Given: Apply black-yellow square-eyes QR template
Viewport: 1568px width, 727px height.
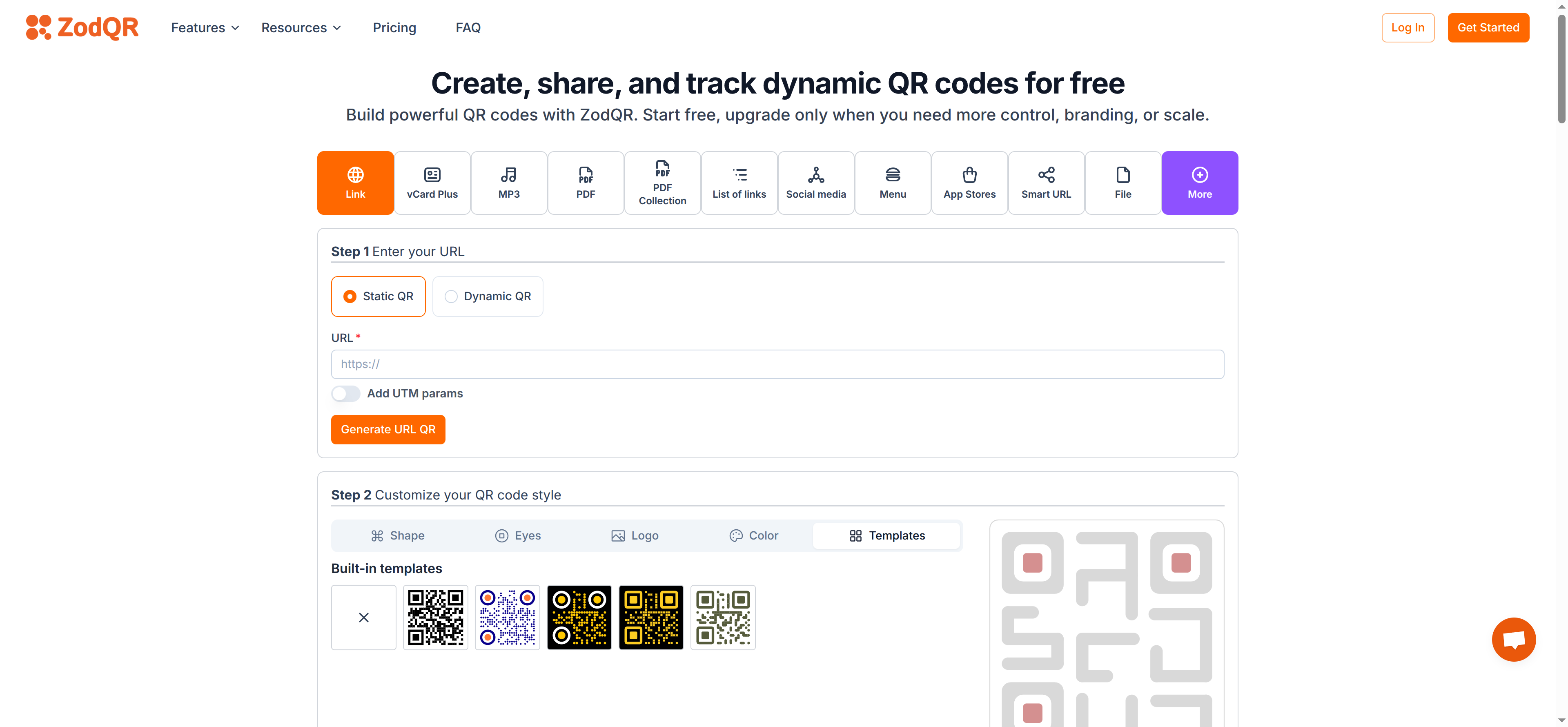Looking at the screenshot, I should (x=651, y=618).
